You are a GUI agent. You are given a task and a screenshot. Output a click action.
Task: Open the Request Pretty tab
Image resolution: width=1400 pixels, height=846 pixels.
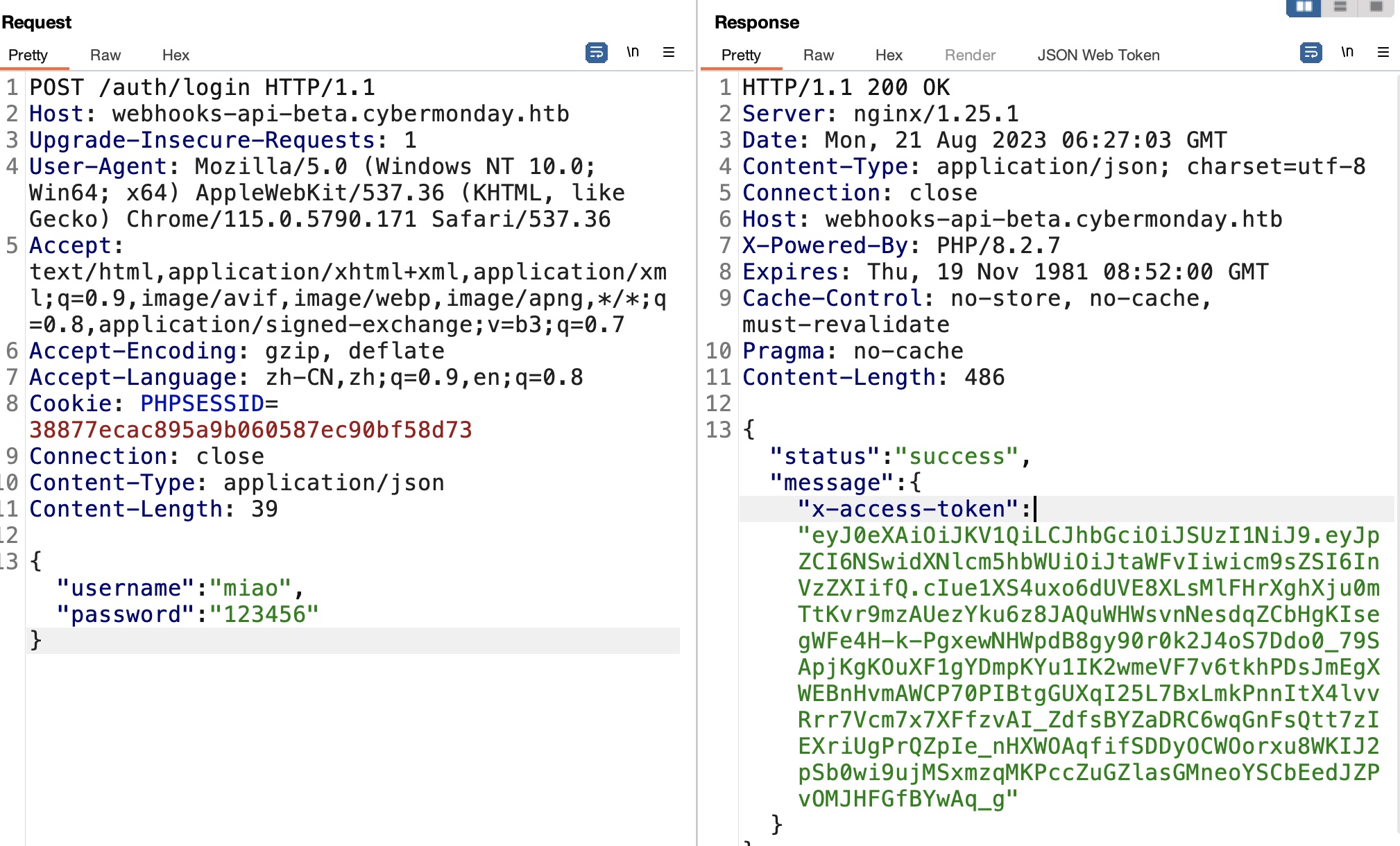(28, 55)
